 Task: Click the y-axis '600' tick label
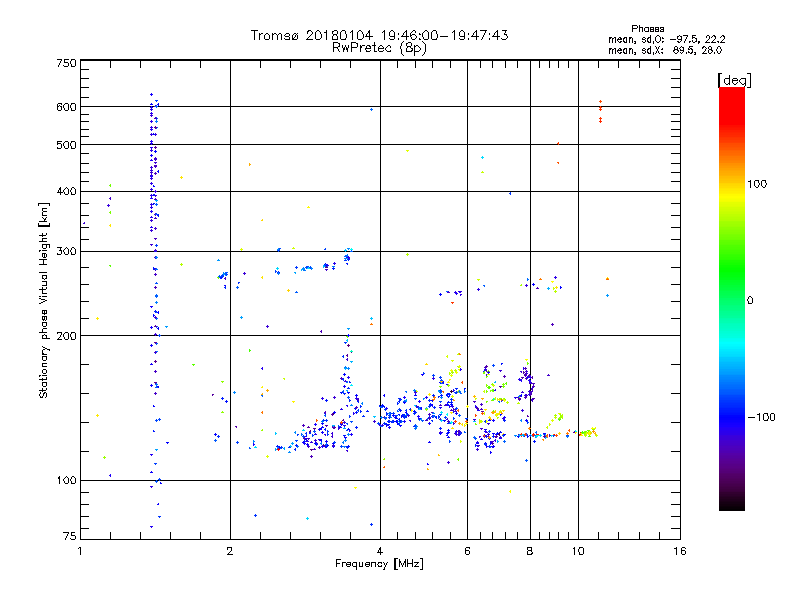67,107
